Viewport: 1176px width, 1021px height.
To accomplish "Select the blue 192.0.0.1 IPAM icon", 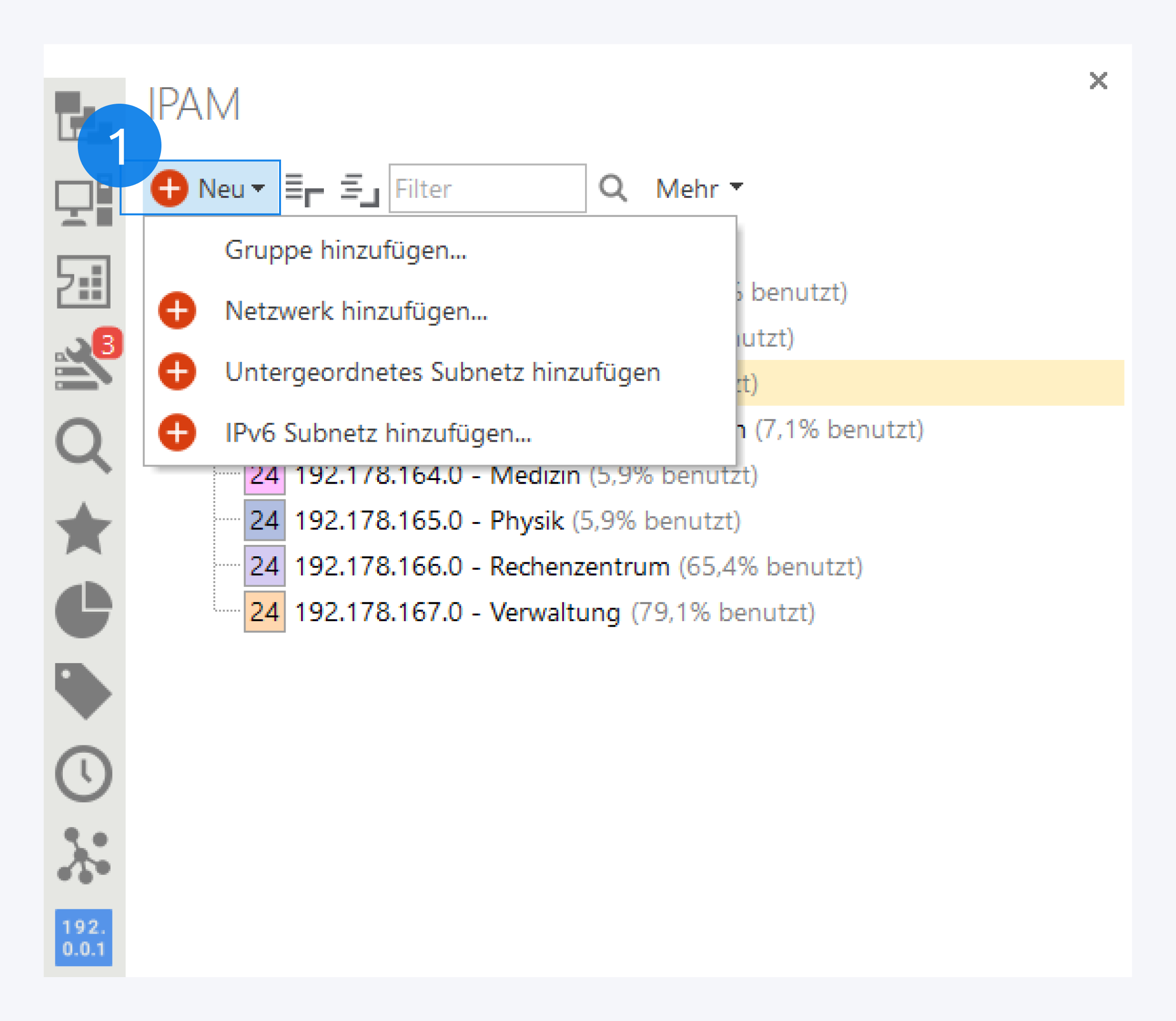I will pyautogui.click(x=83, y=937).
